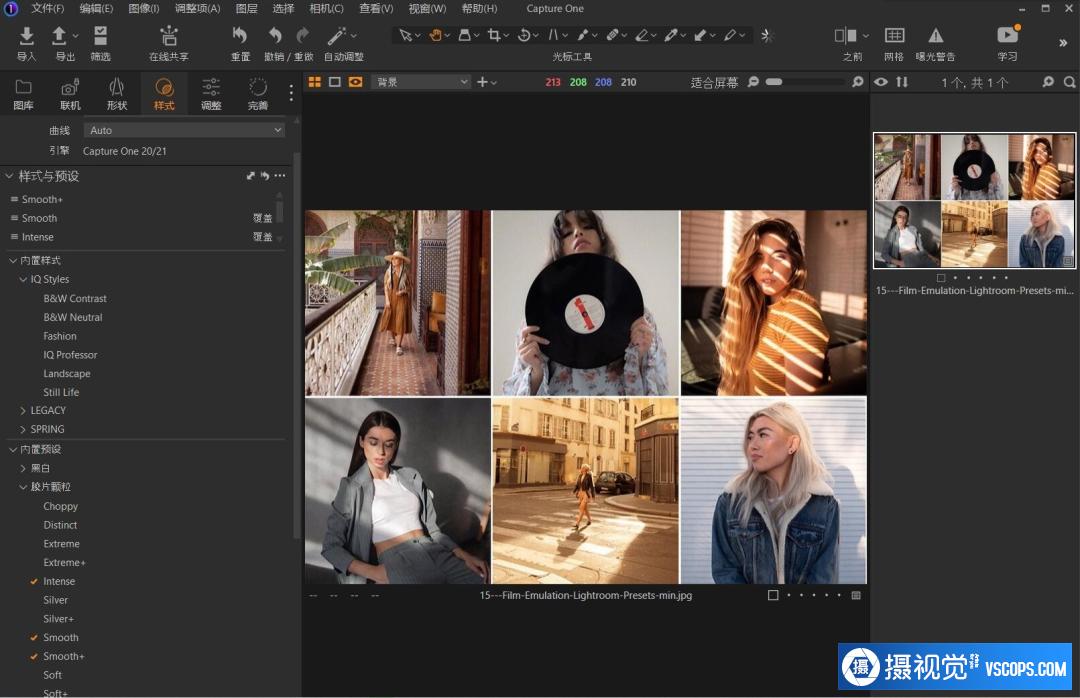Switch to the 调整 tool tab

pos(211,94)
